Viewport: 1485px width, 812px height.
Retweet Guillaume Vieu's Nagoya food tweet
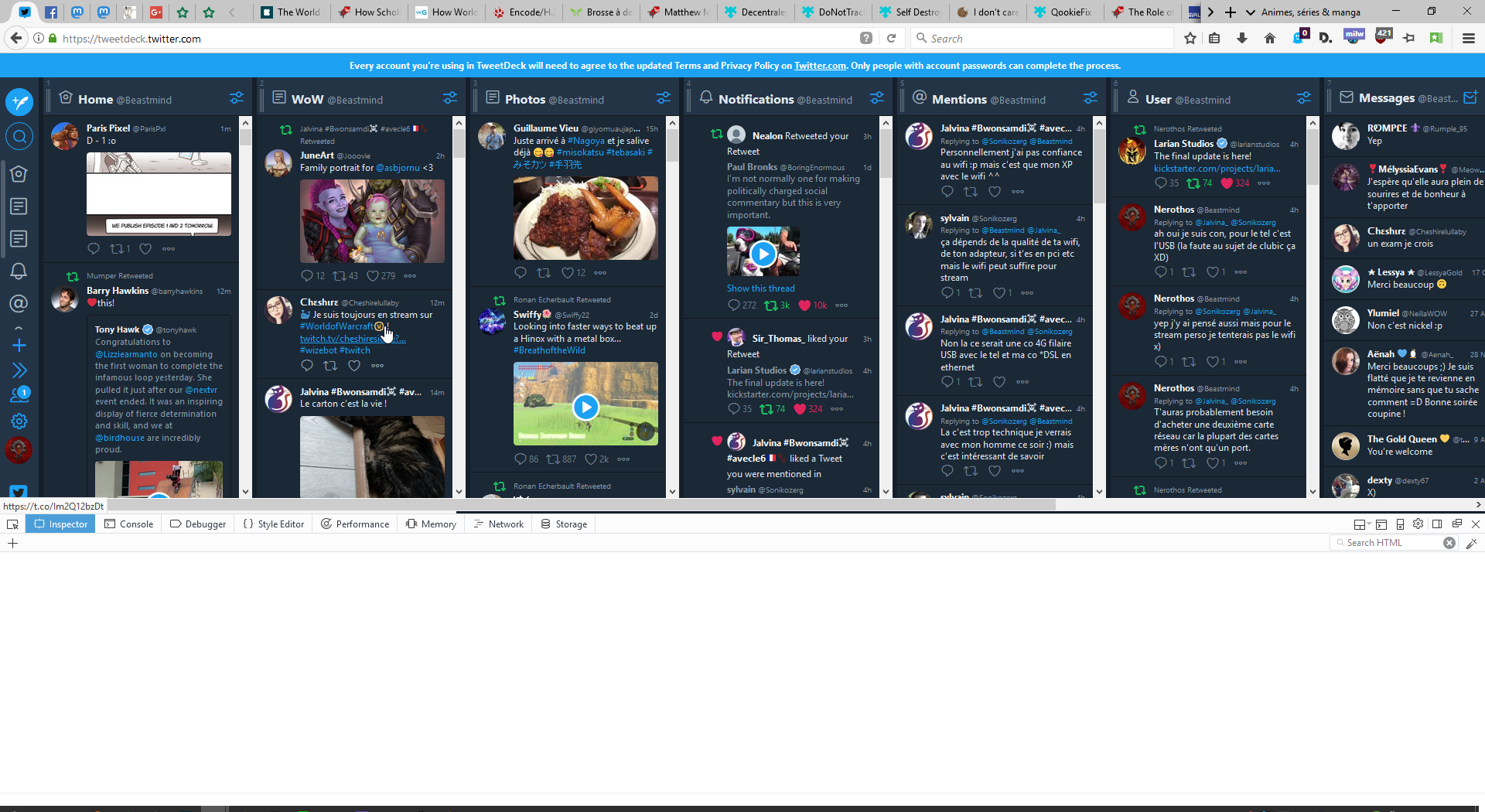pos(544,272)
